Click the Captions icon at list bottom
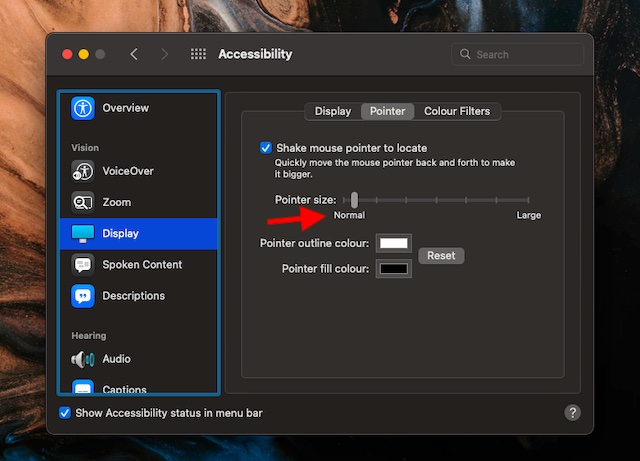 [83, 387]
